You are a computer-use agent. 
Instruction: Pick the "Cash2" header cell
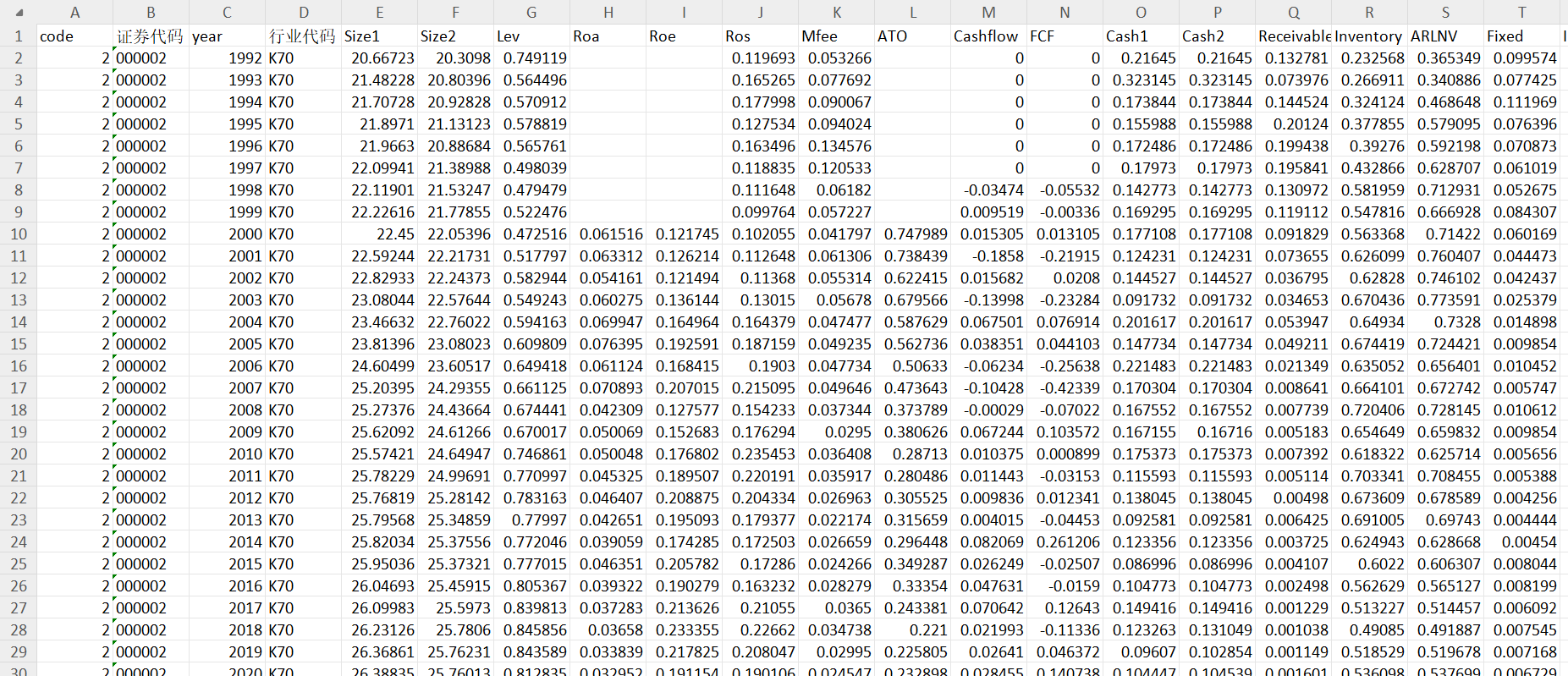click(x=1218, y=36)
